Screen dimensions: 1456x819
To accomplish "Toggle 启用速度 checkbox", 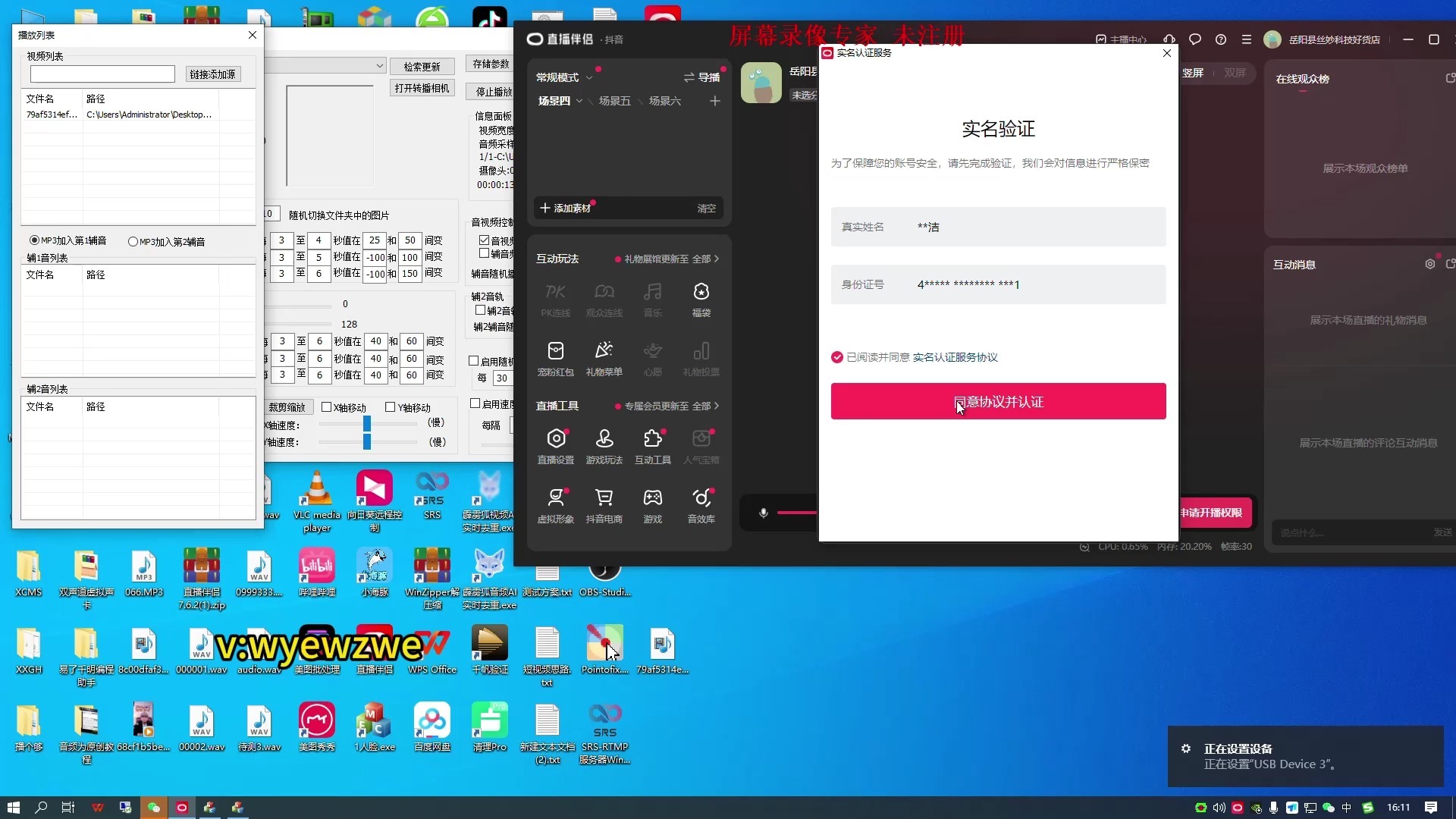I will (475, 403).
